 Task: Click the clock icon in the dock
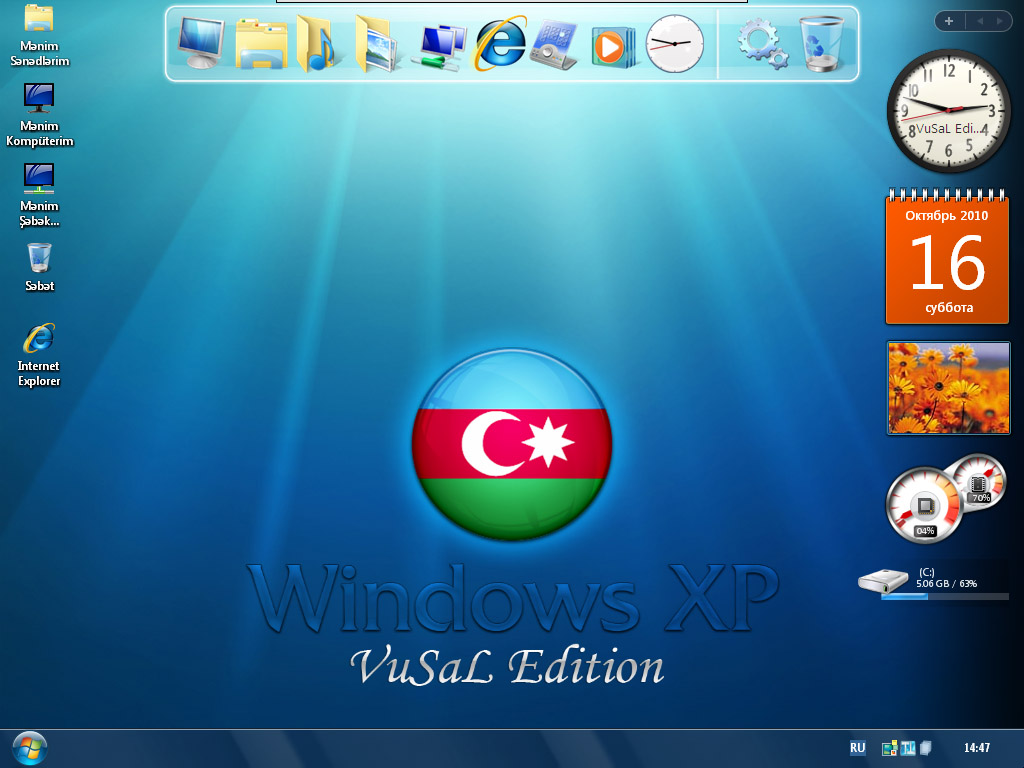675,44
